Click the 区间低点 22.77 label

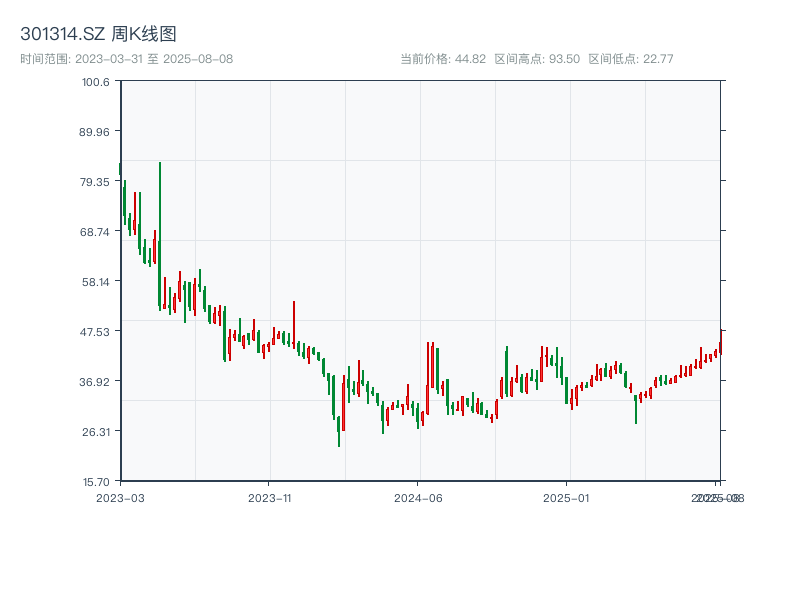pyautogui.click(x=631, y=59)
